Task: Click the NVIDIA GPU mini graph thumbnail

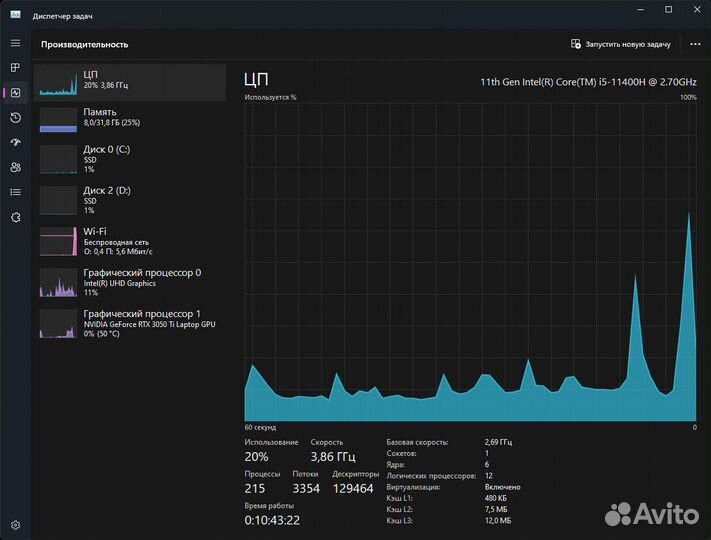Action: tap(58, 324)
